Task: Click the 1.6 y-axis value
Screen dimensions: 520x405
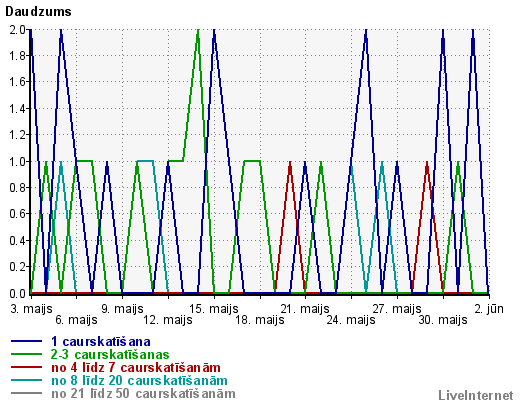Action: tap(18, 82)
